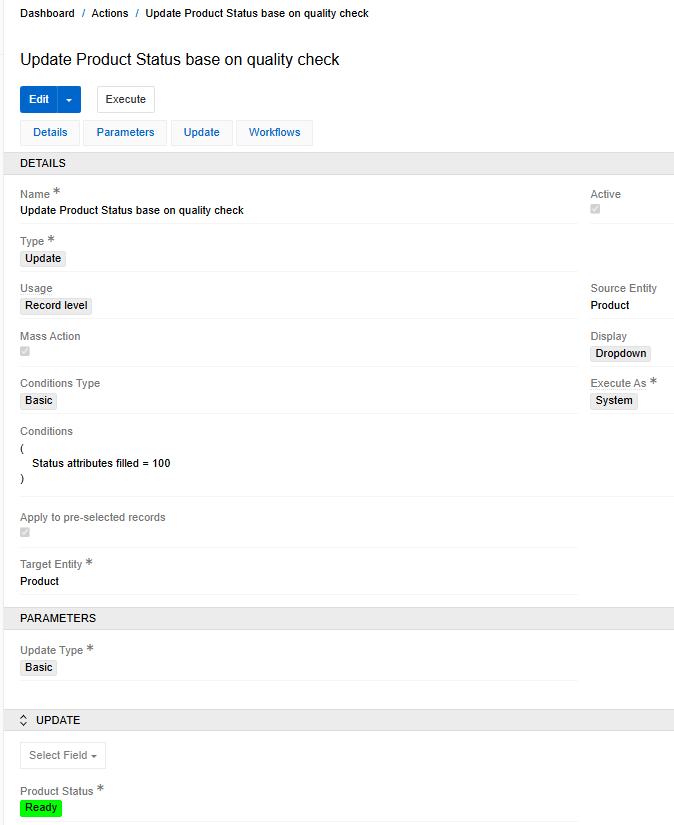
Task: Open the Edit button dropdown arrow
Action: 69,100
